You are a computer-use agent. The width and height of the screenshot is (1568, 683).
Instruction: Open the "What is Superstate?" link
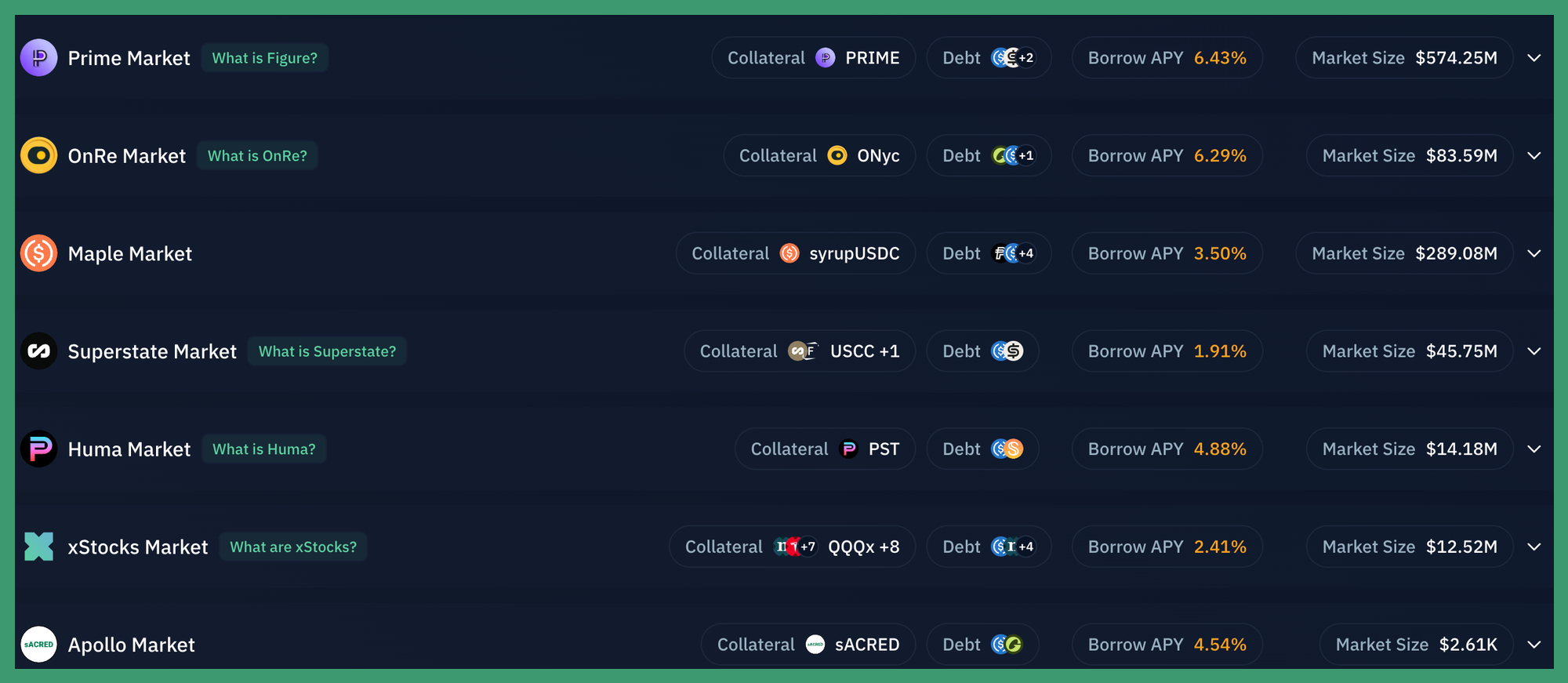pyautogui.click(x=327, y=351)
